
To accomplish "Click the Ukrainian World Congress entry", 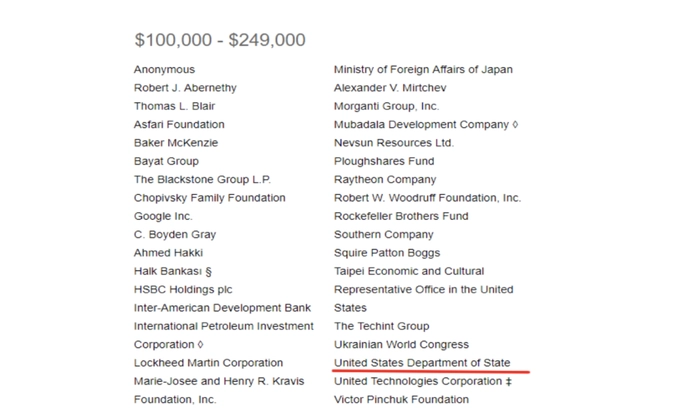I will point(401,345).
